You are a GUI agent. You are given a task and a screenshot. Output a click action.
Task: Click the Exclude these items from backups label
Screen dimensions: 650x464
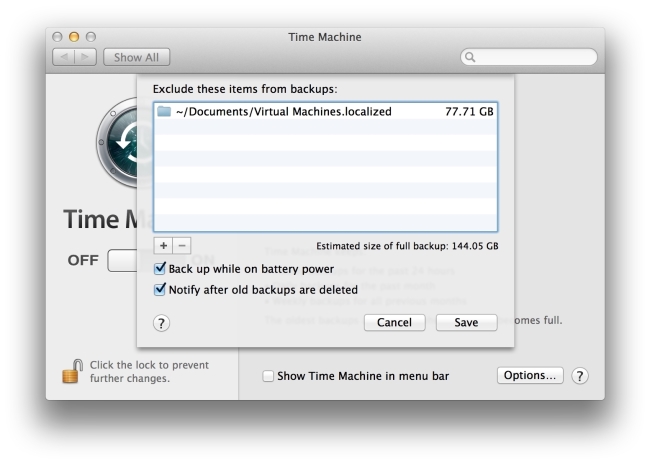pyautogui.click(x=245, y=89)
